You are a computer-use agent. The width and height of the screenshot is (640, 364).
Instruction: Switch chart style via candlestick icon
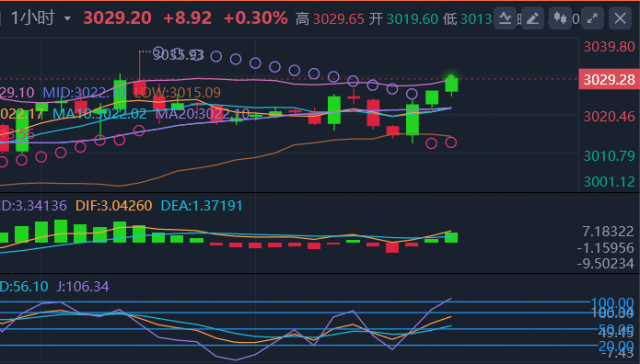point(560,18)
